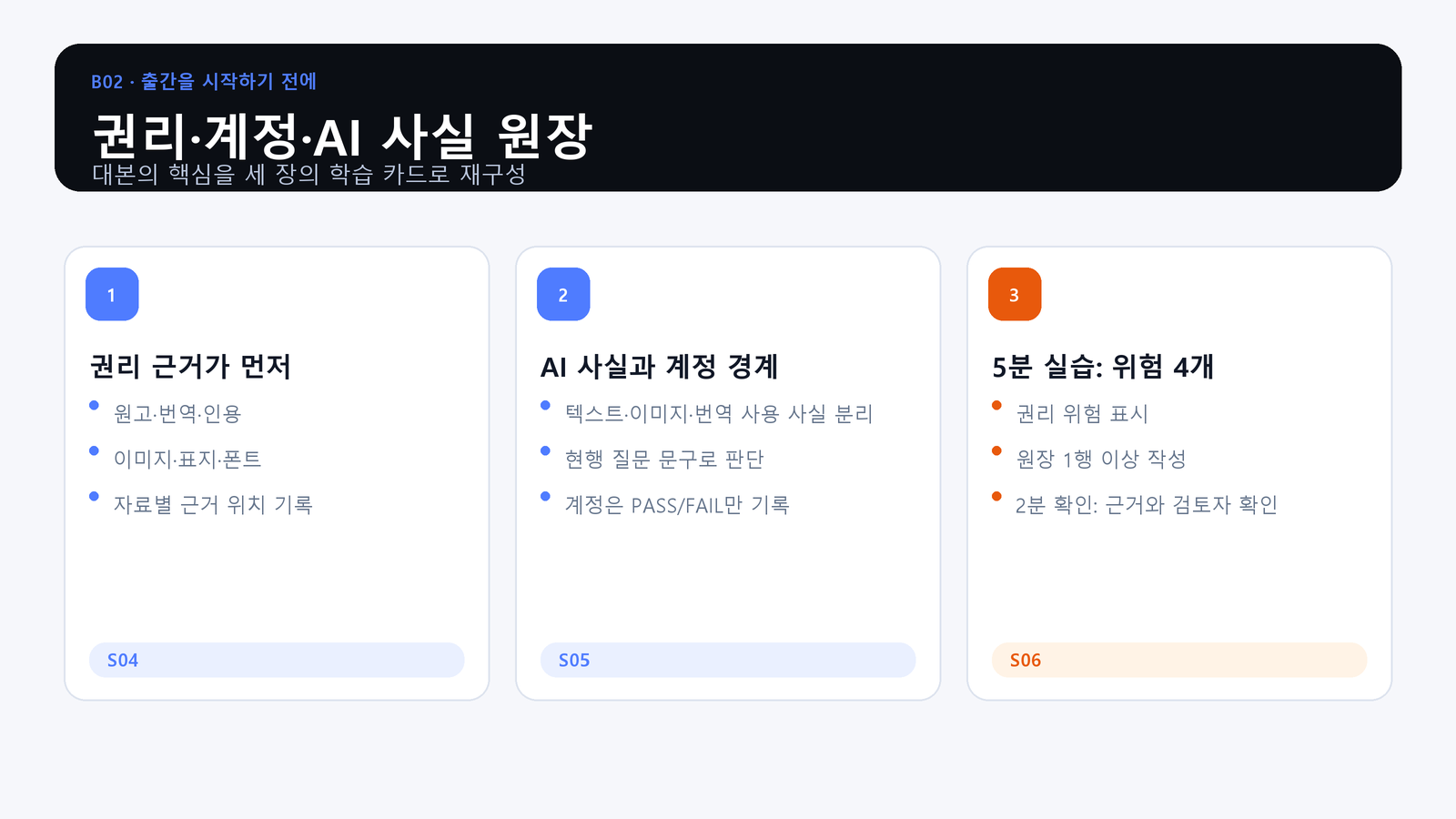Click the card heading 'AI 사실과 계정 경계'
The width and height of the screenshot is (1456, 819).
pyautogui.click(x=660, y=367)
